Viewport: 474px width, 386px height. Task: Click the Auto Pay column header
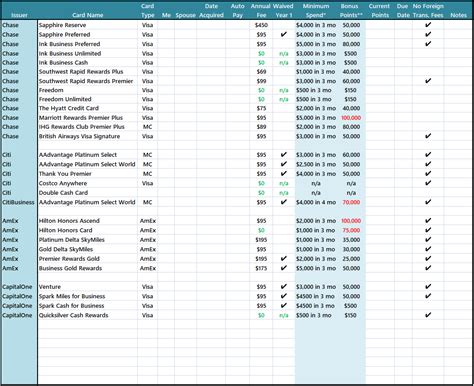tap(237, 11)
